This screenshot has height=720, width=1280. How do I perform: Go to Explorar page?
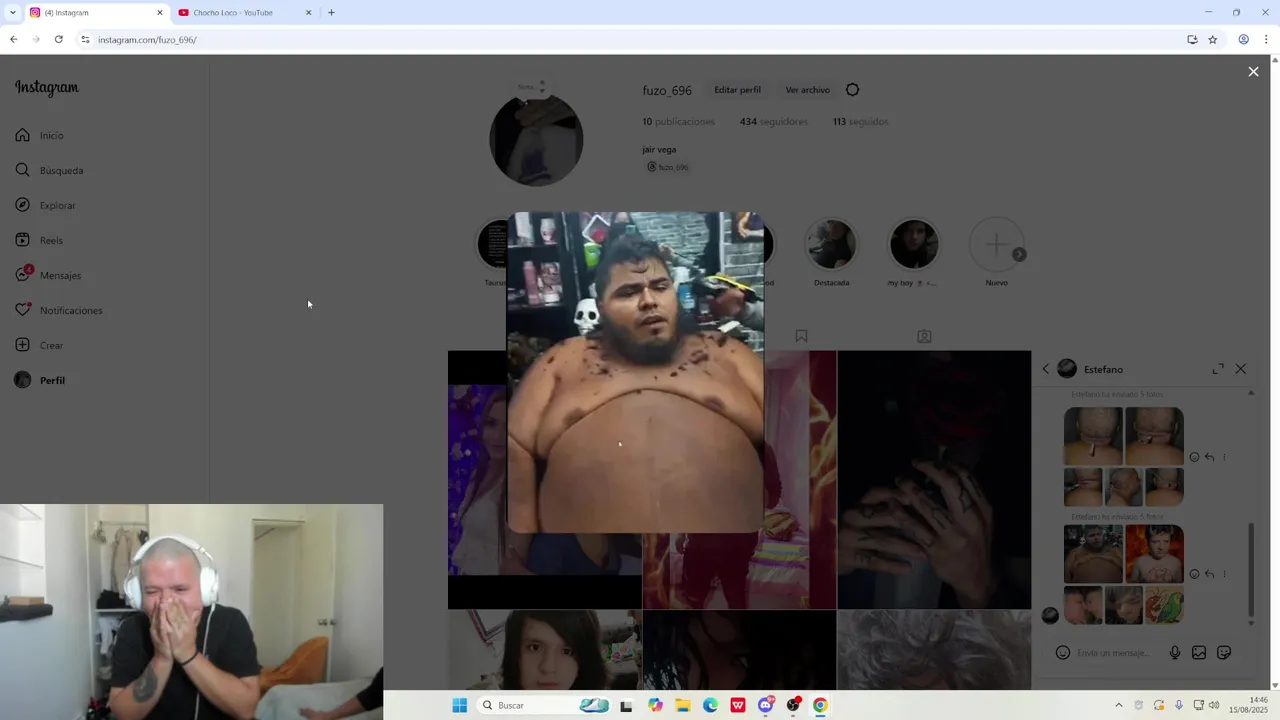[x=46, y=205]
